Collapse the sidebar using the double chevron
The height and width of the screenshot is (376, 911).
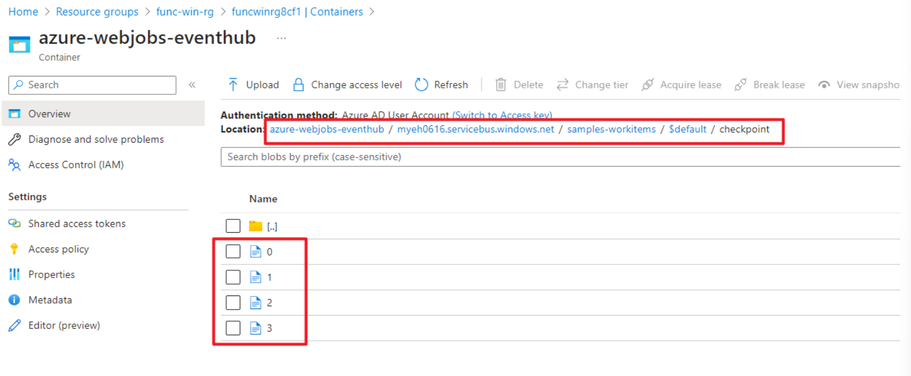[192, 85]
